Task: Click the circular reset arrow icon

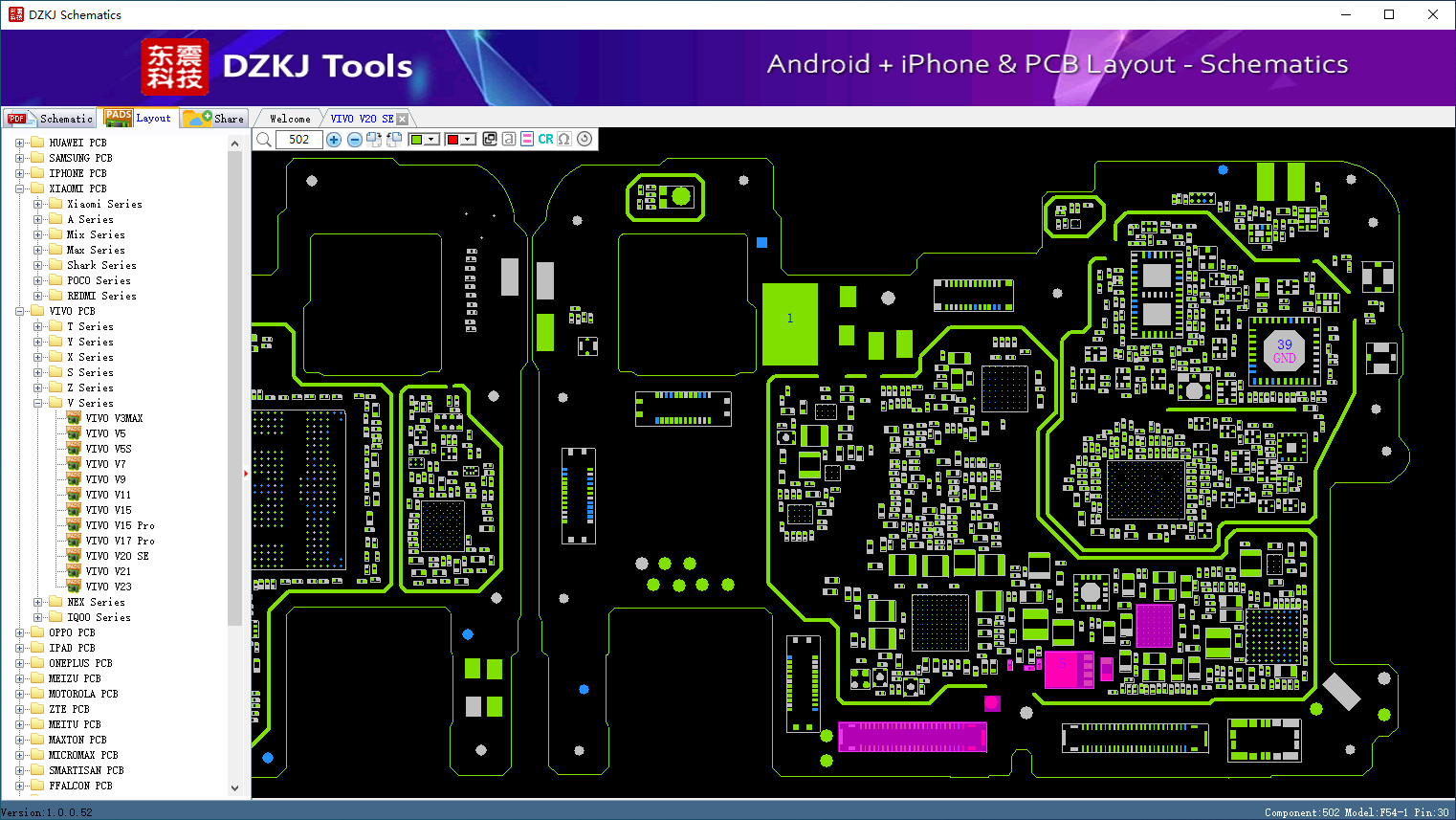Action: (585, 139)
